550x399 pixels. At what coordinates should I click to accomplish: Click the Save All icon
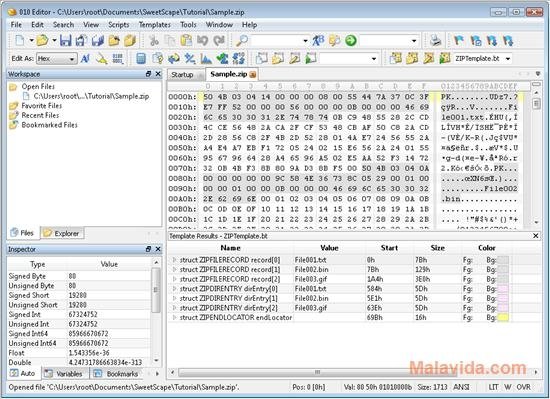(98, 41)
